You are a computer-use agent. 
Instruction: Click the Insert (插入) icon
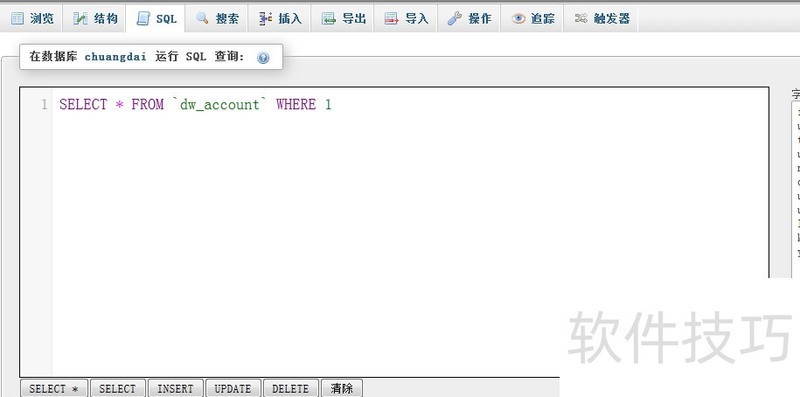point(265,19)
